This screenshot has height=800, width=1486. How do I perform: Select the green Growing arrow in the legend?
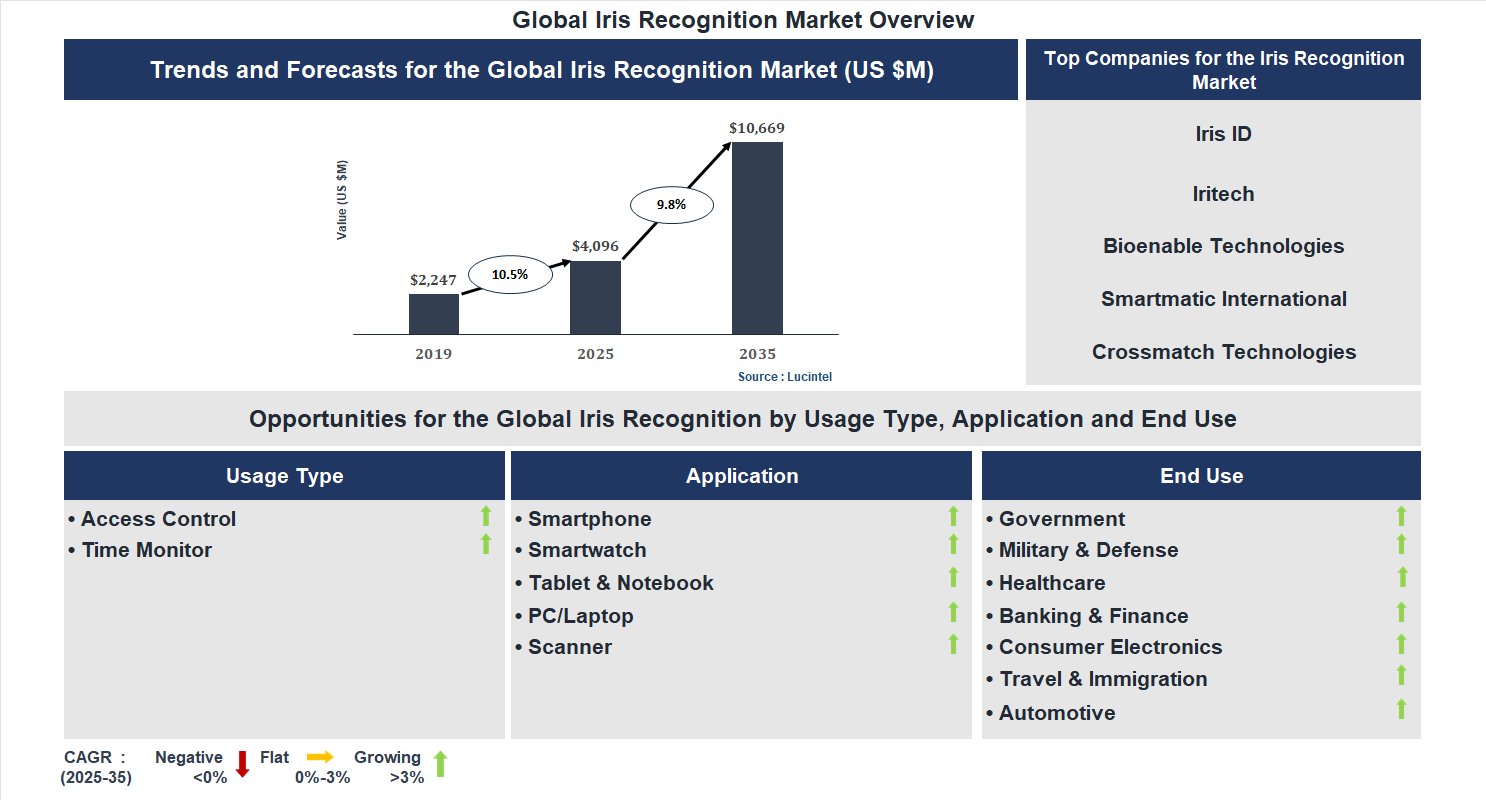(438, 765)
